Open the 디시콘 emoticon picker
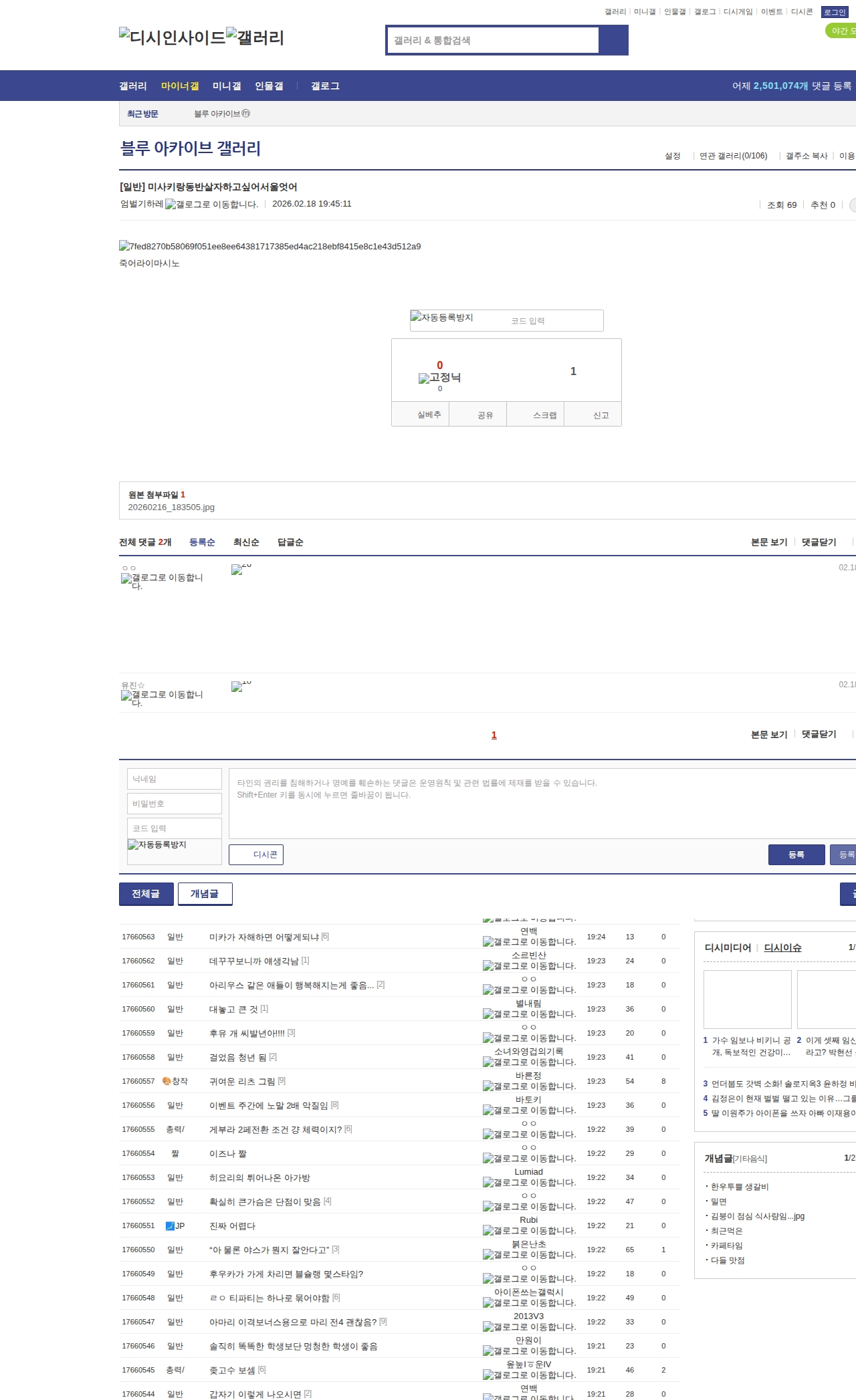This screenshot has width=856, height=1400. click(x=256, y=854)
